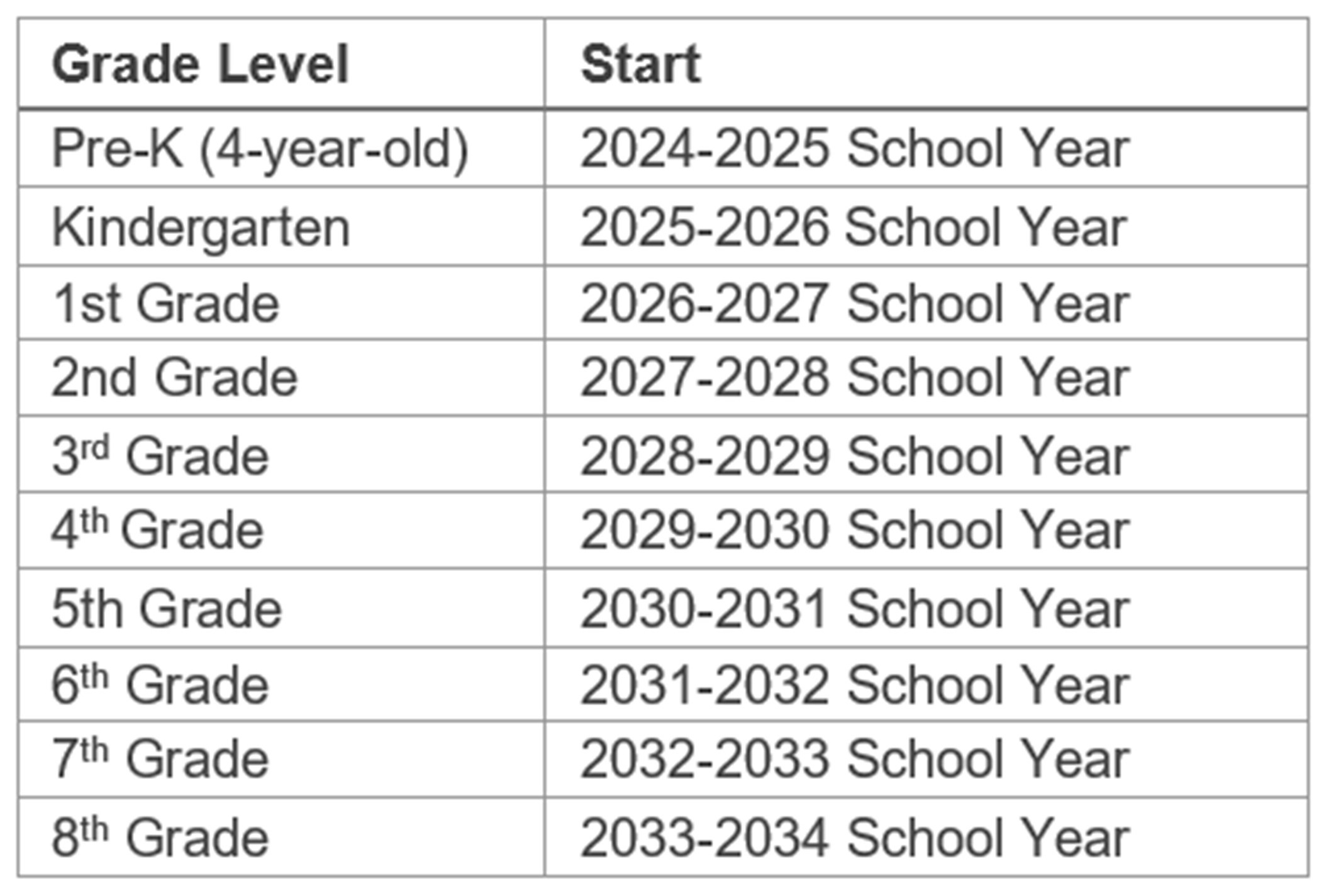Click the 2nd Grade cell

(281, 377)
